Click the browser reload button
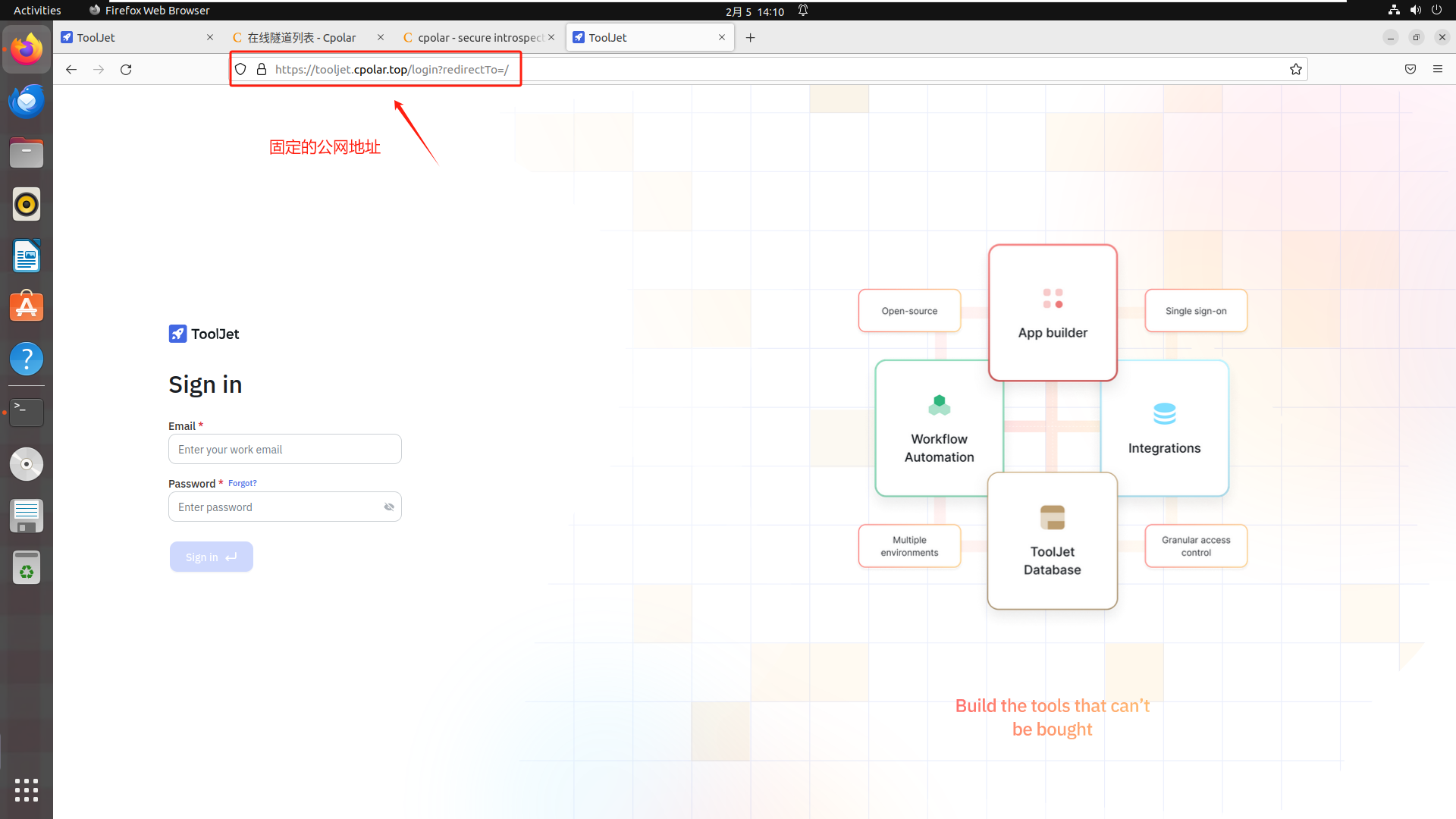The width and height of the screenshot is (1456, 819). click(x=126, y=69)
